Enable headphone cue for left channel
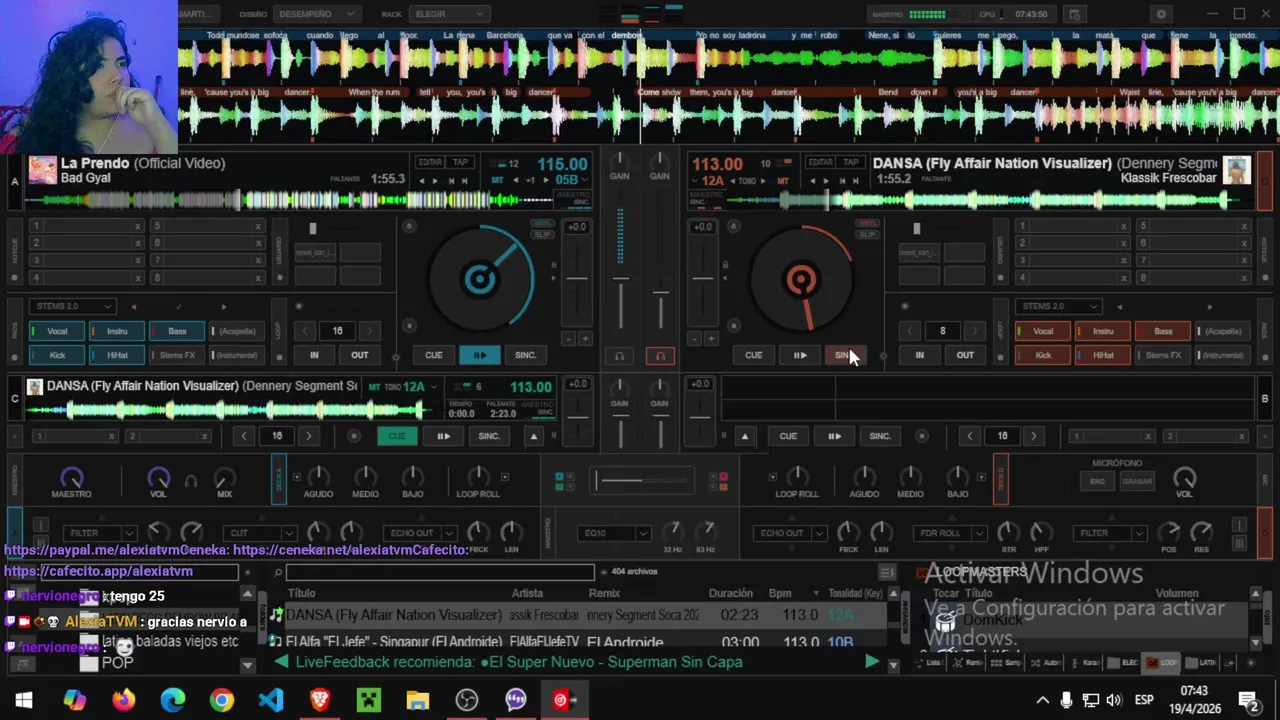This screenshot has width=1280, height=720. pos(619,356)
